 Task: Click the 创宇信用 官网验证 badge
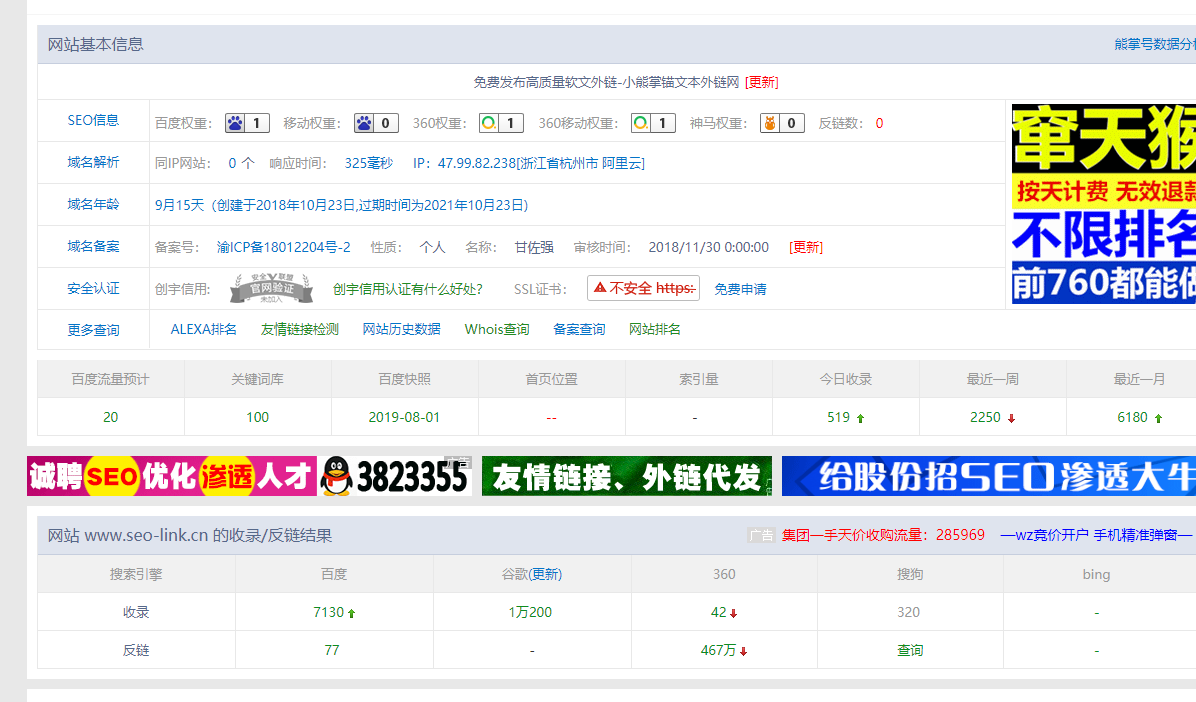(x=272, y=288)
